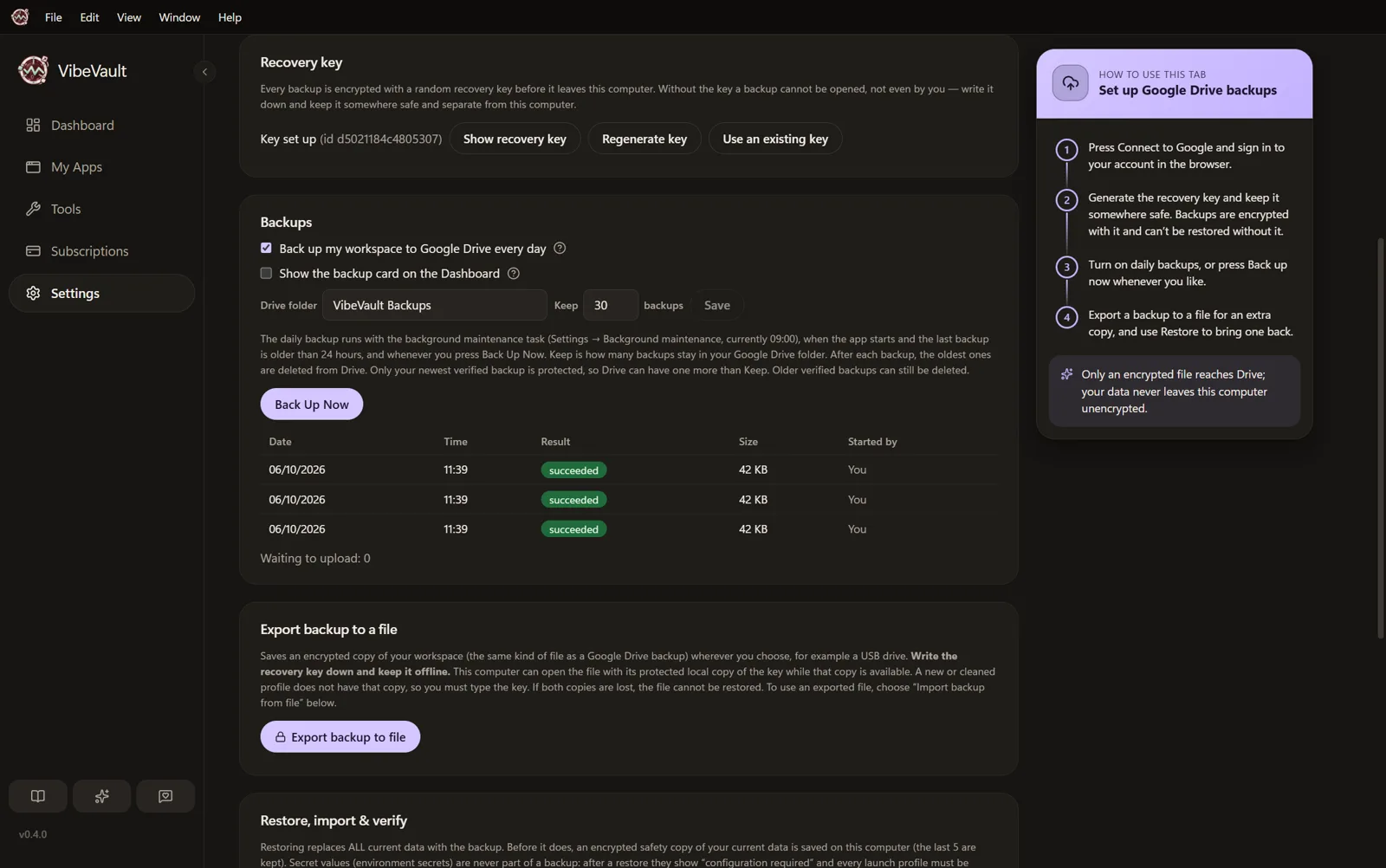Click the Back Up Now button

click(x=312, y=405)
